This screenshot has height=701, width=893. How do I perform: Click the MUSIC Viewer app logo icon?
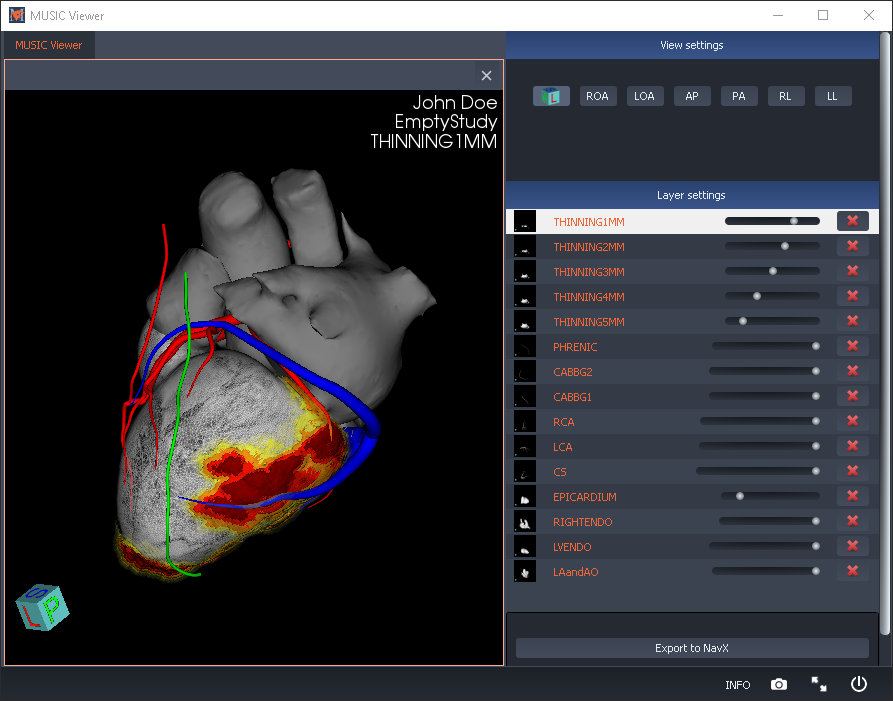[x=17, y=15]
